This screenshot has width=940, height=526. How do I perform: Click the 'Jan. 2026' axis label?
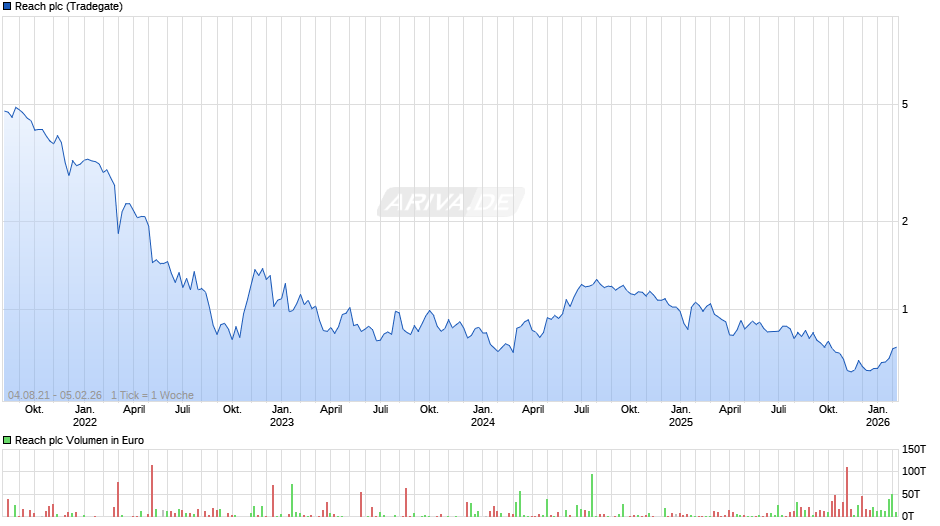878,416
